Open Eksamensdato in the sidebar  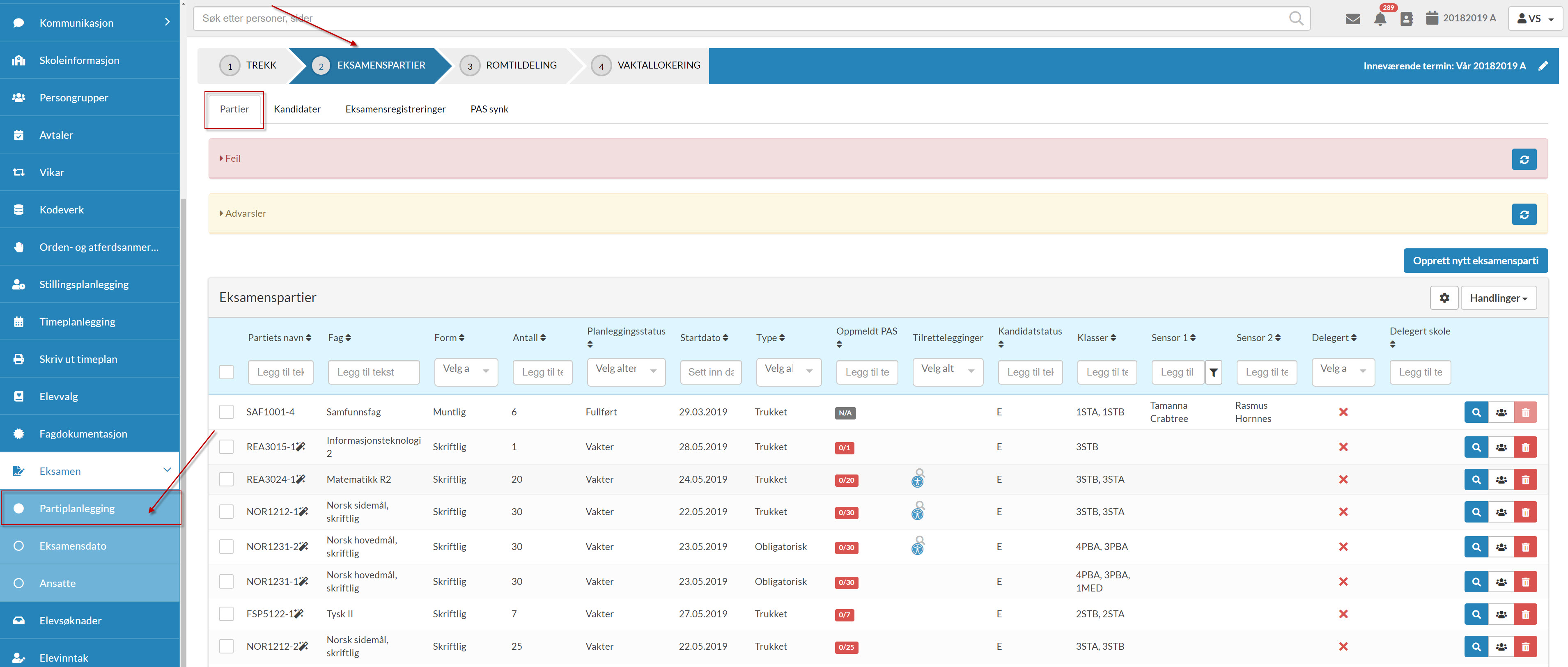click(90, 546)
